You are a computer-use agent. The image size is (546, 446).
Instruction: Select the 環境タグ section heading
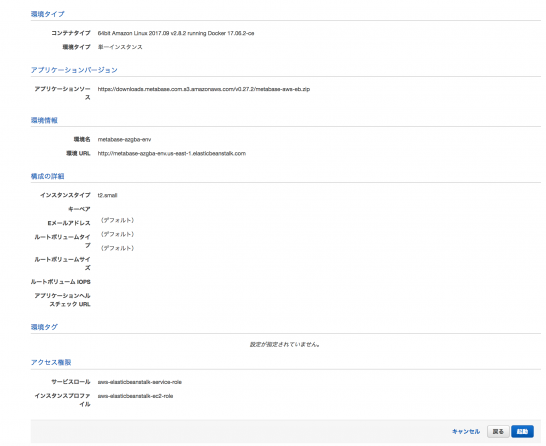click(x=44, y=327)
